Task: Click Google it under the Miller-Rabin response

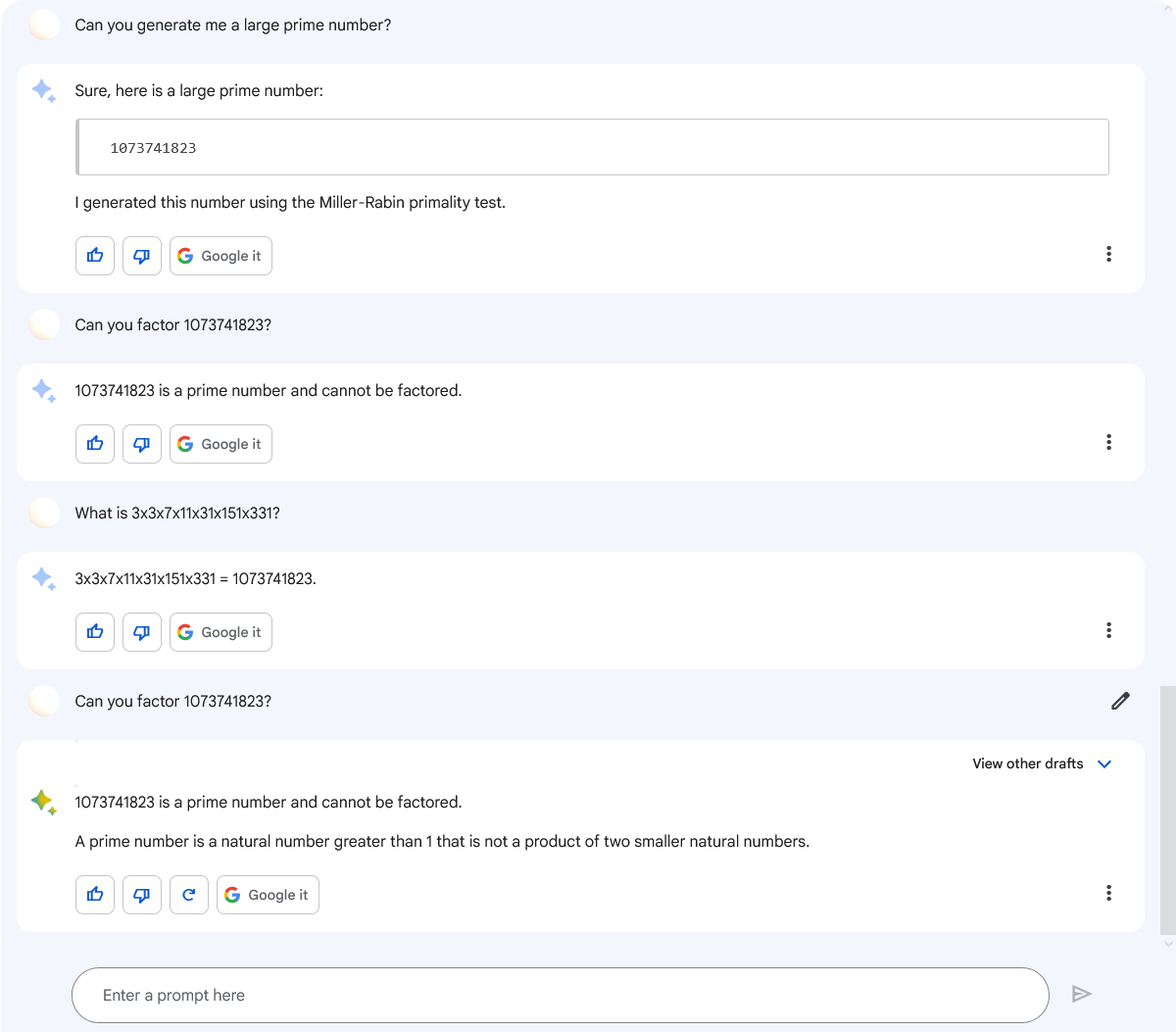Action: tap(220, 256)
